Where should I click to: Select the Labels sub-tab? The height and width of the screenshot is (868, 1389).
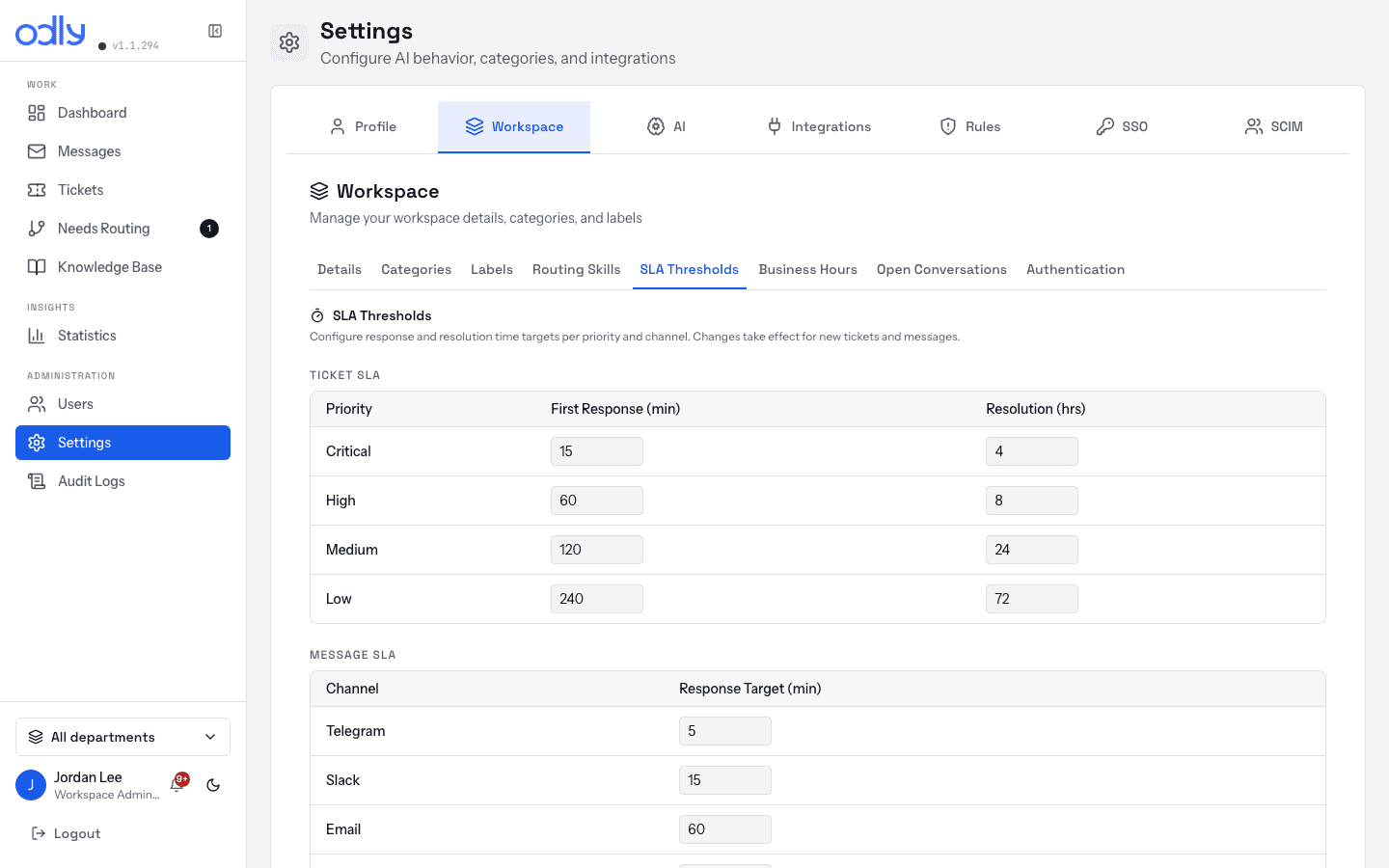tap(492, 270)
